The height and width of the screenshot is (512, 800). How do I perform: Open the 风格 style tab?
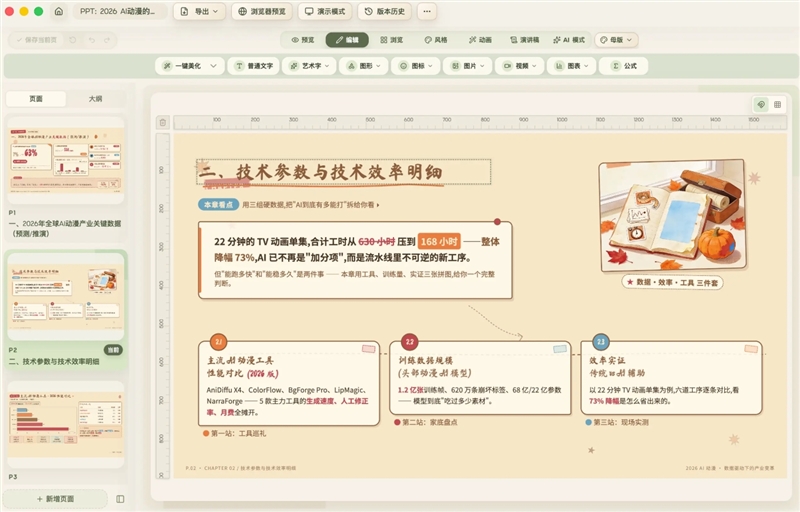pos(436,40)
